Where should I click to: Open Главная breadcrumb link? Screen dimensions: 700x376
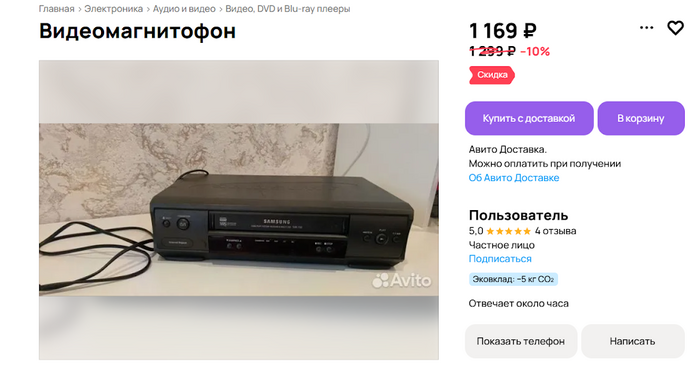56,9
